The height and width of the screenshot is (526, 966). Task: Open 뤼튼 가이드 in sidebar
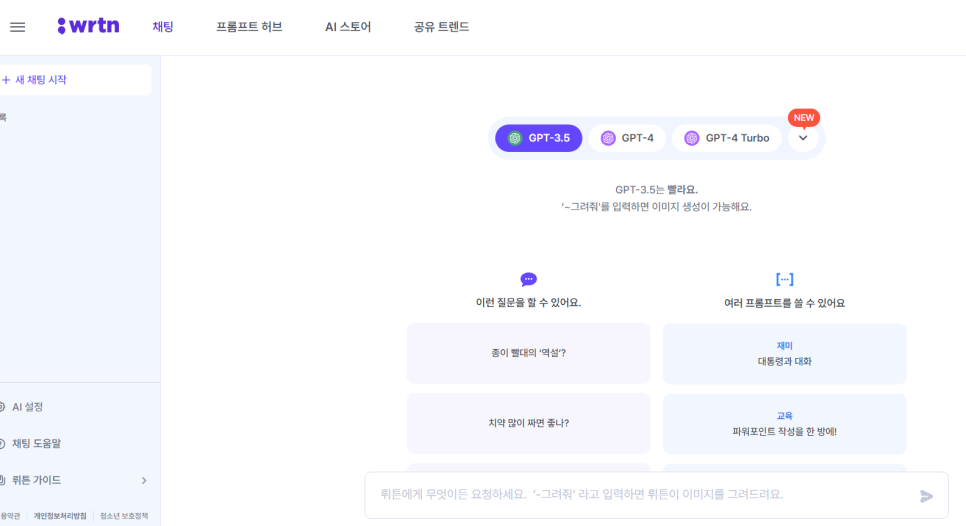tap(36, 480)
